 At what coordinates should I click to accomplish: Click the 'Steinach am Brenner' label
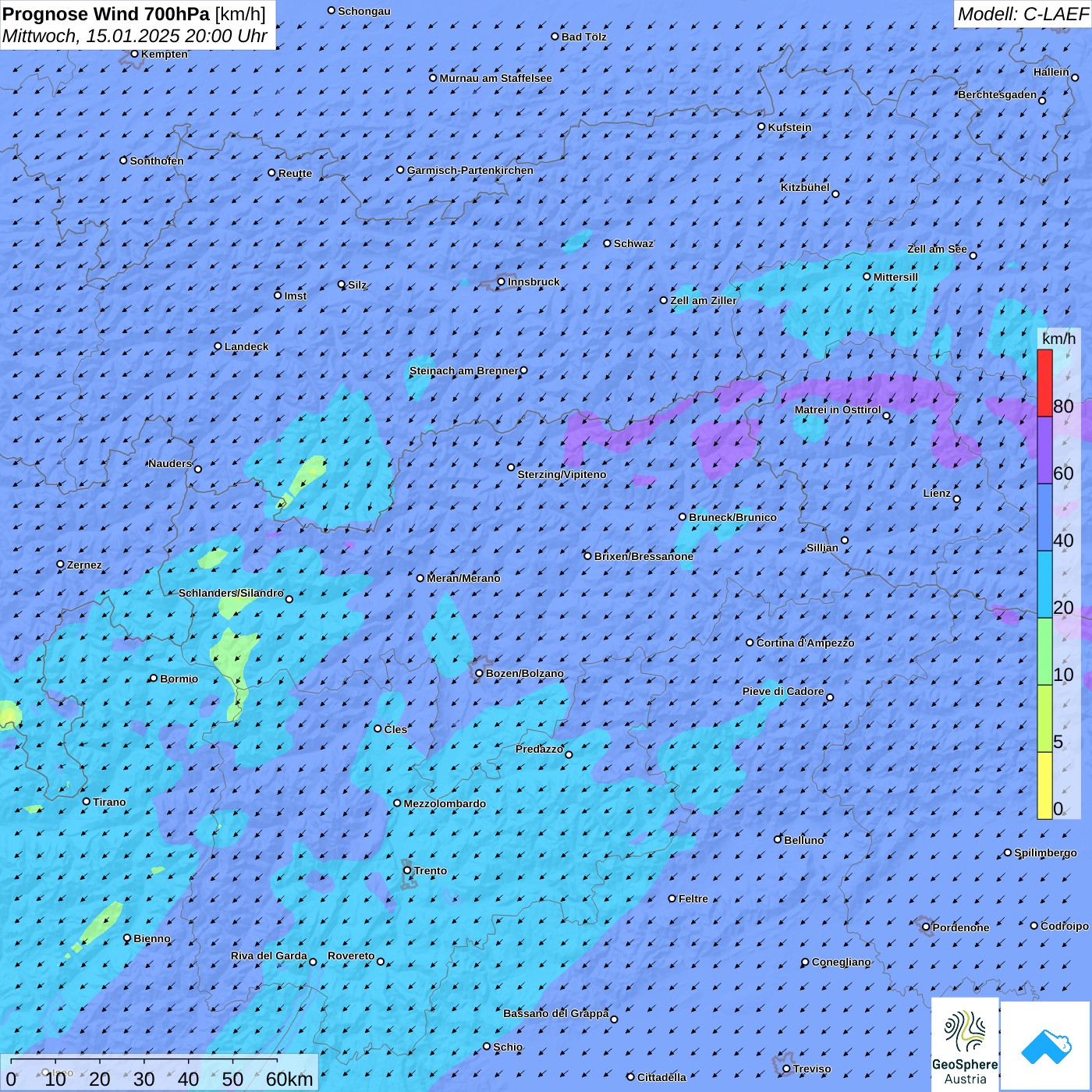463,370
